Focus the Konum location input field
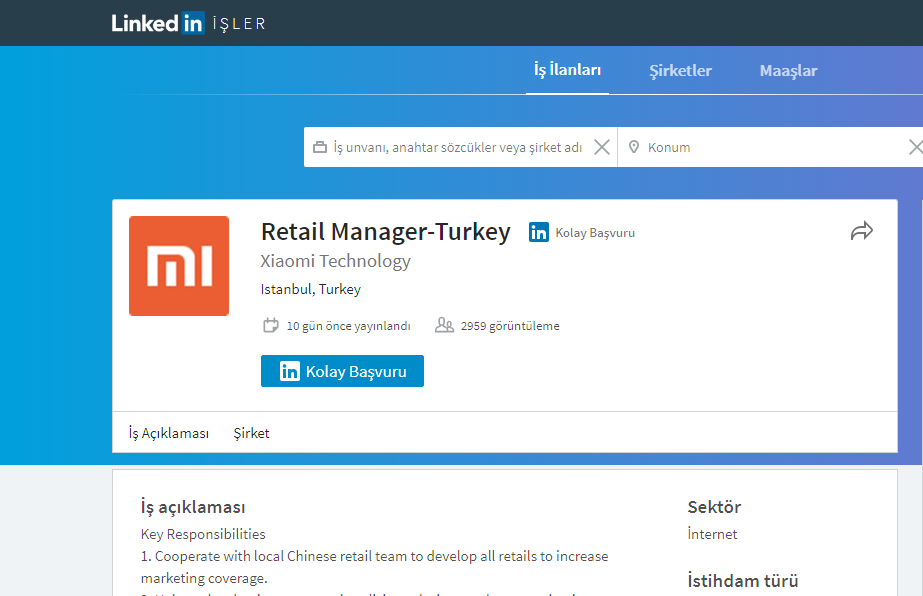 tap(770, 148)
